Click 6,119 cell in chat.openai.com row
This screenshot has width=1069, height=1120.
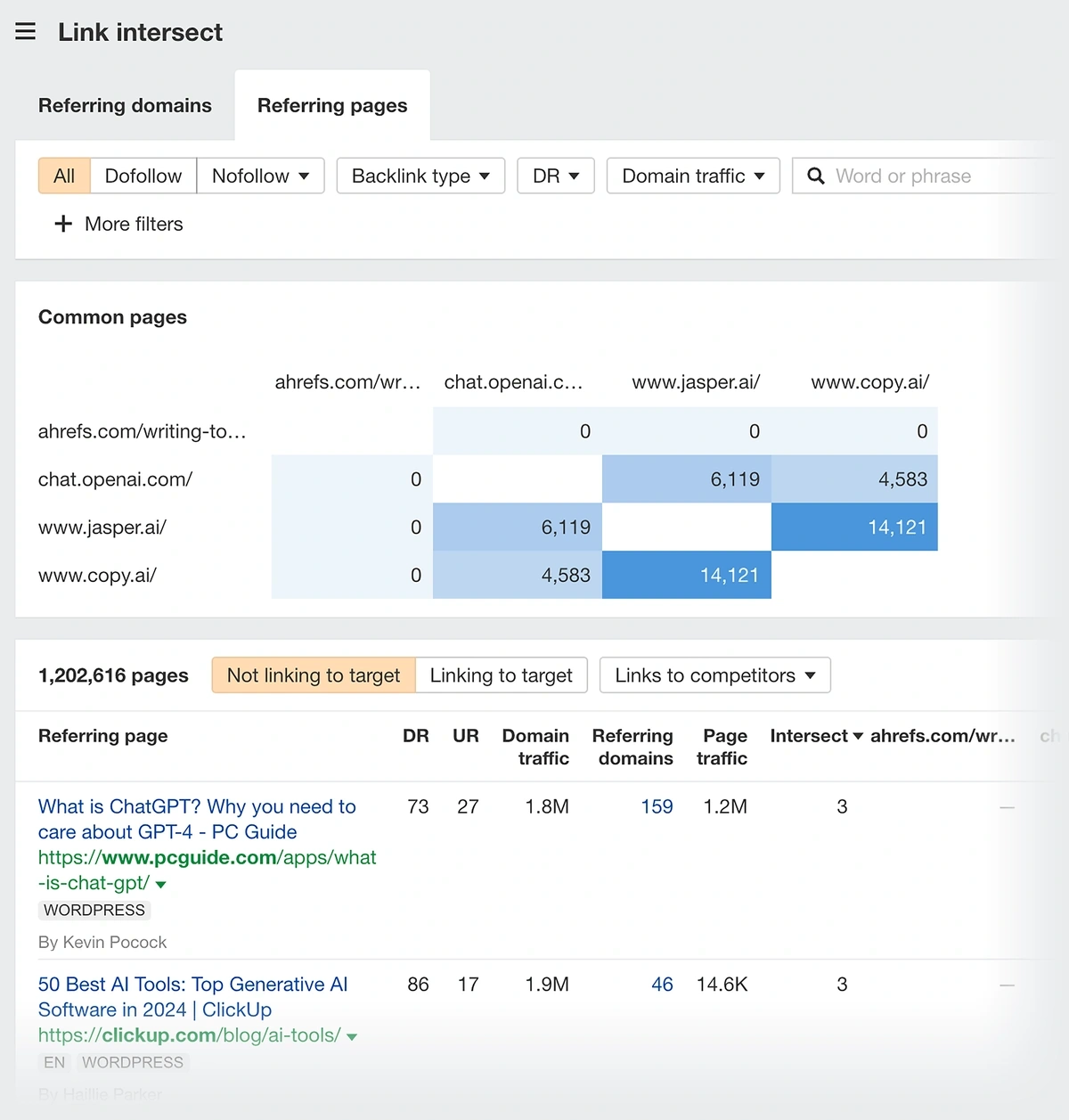[687, 479]
